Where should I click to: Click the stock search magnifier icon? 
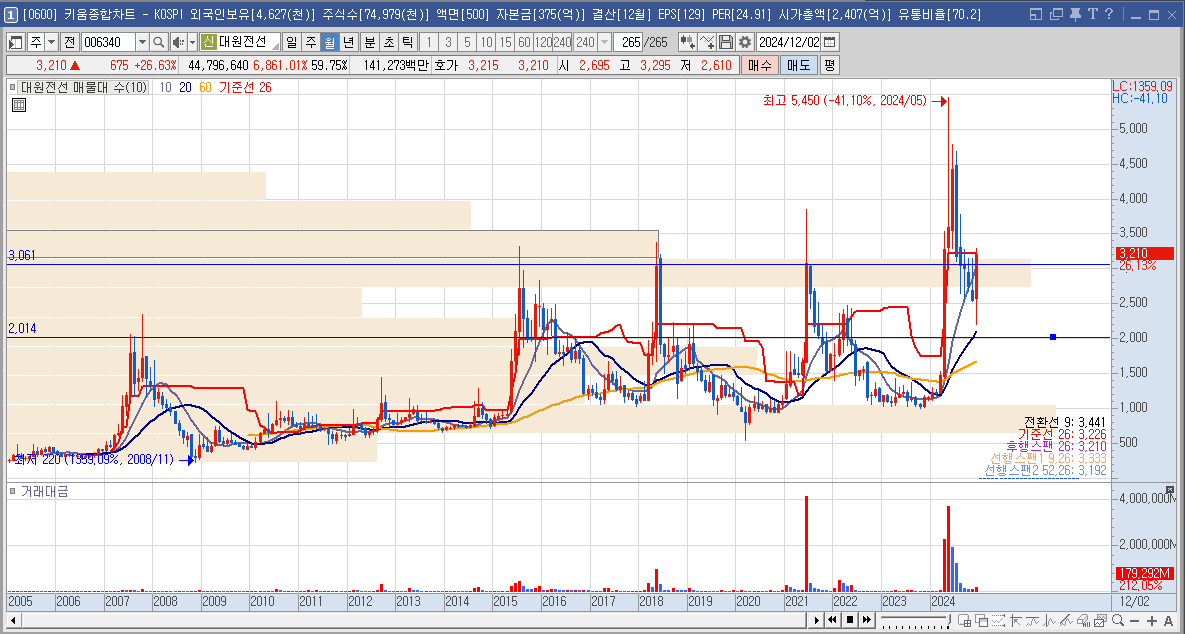pyautogui.click(x=158, y=42)
